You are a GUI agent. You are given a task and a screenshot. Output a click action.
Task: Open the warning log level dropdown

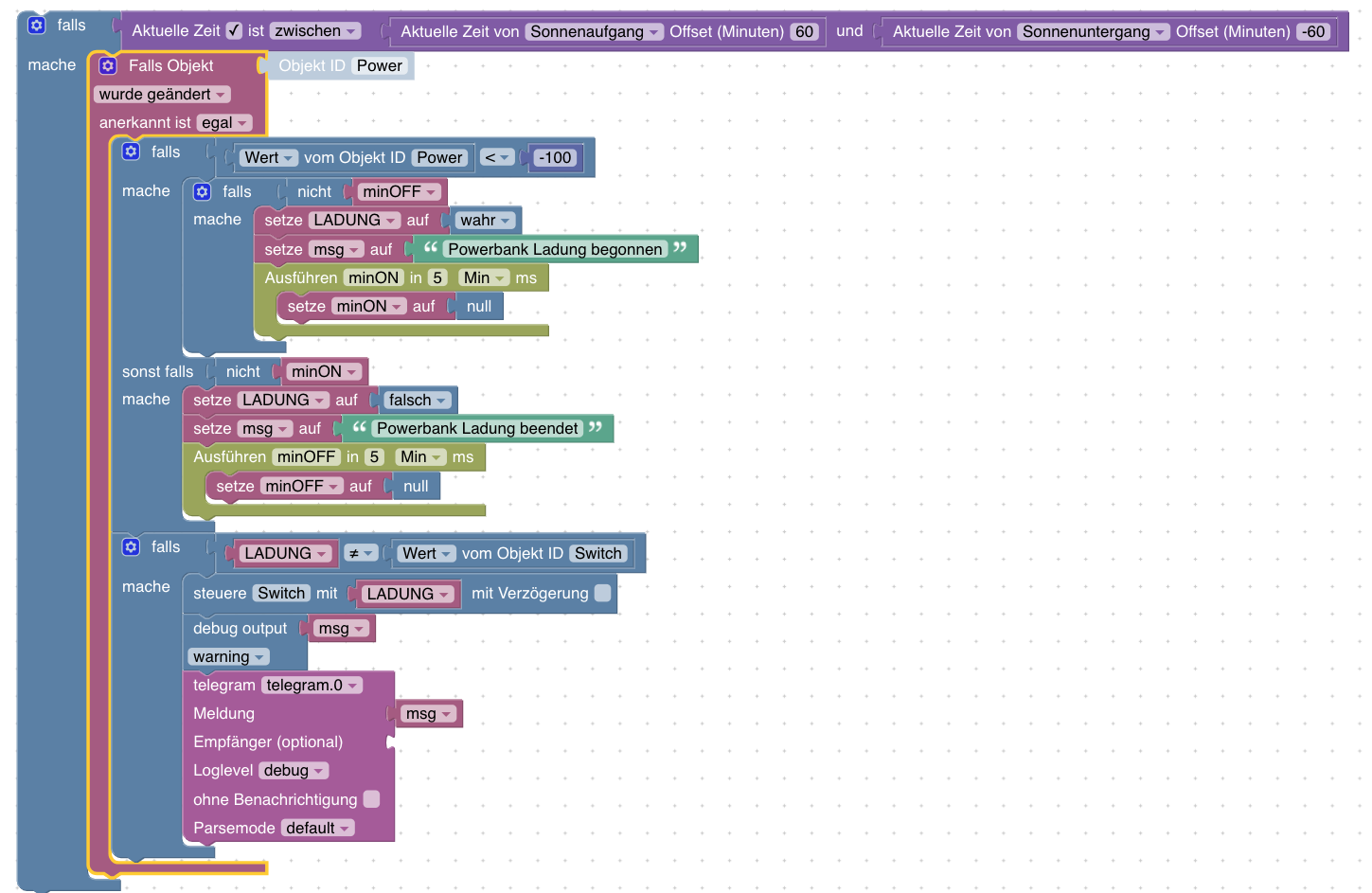click(228, 656)
